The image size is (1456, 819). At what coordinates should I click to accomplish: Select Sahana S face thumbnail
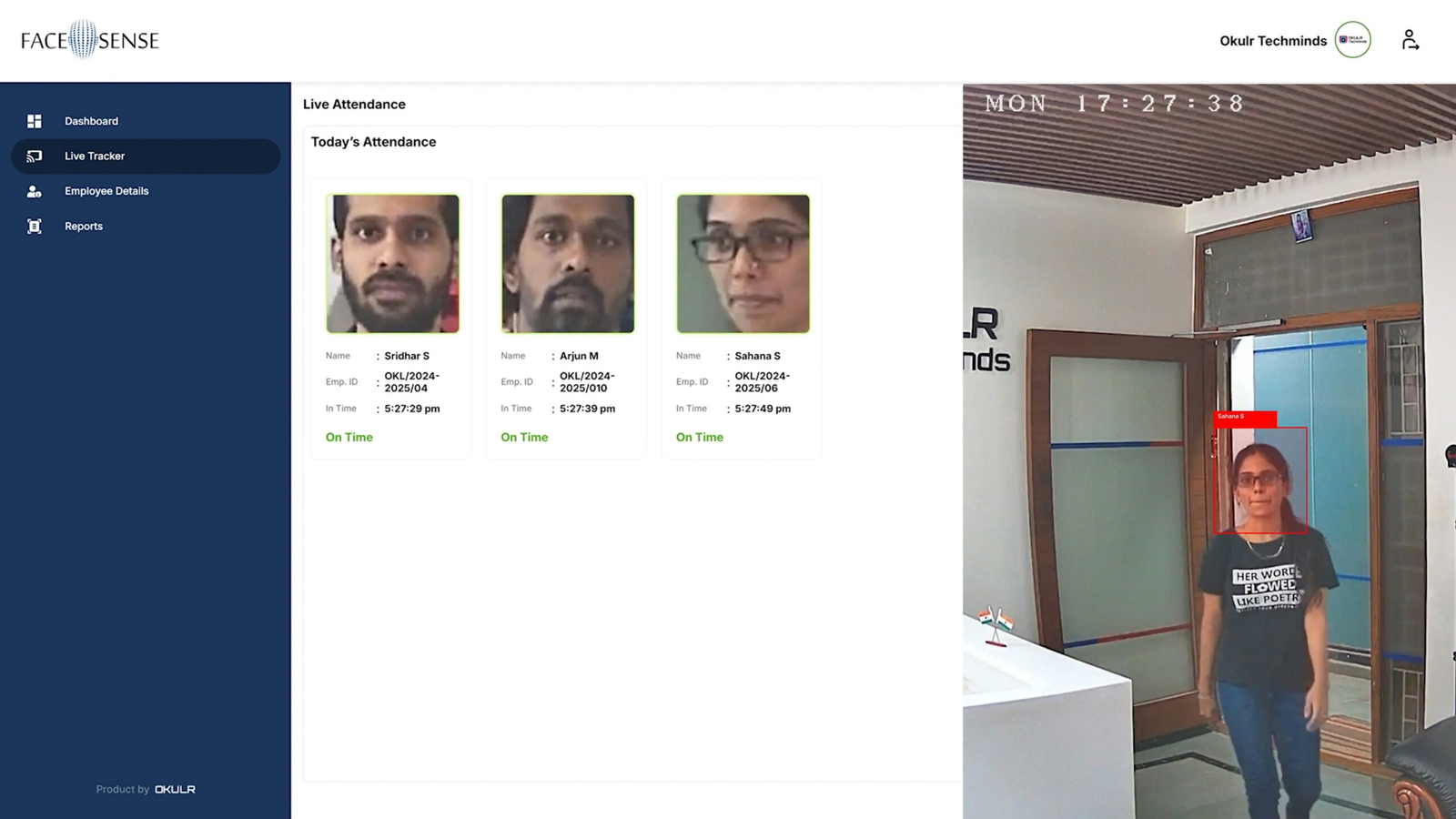tap(743, 264)
